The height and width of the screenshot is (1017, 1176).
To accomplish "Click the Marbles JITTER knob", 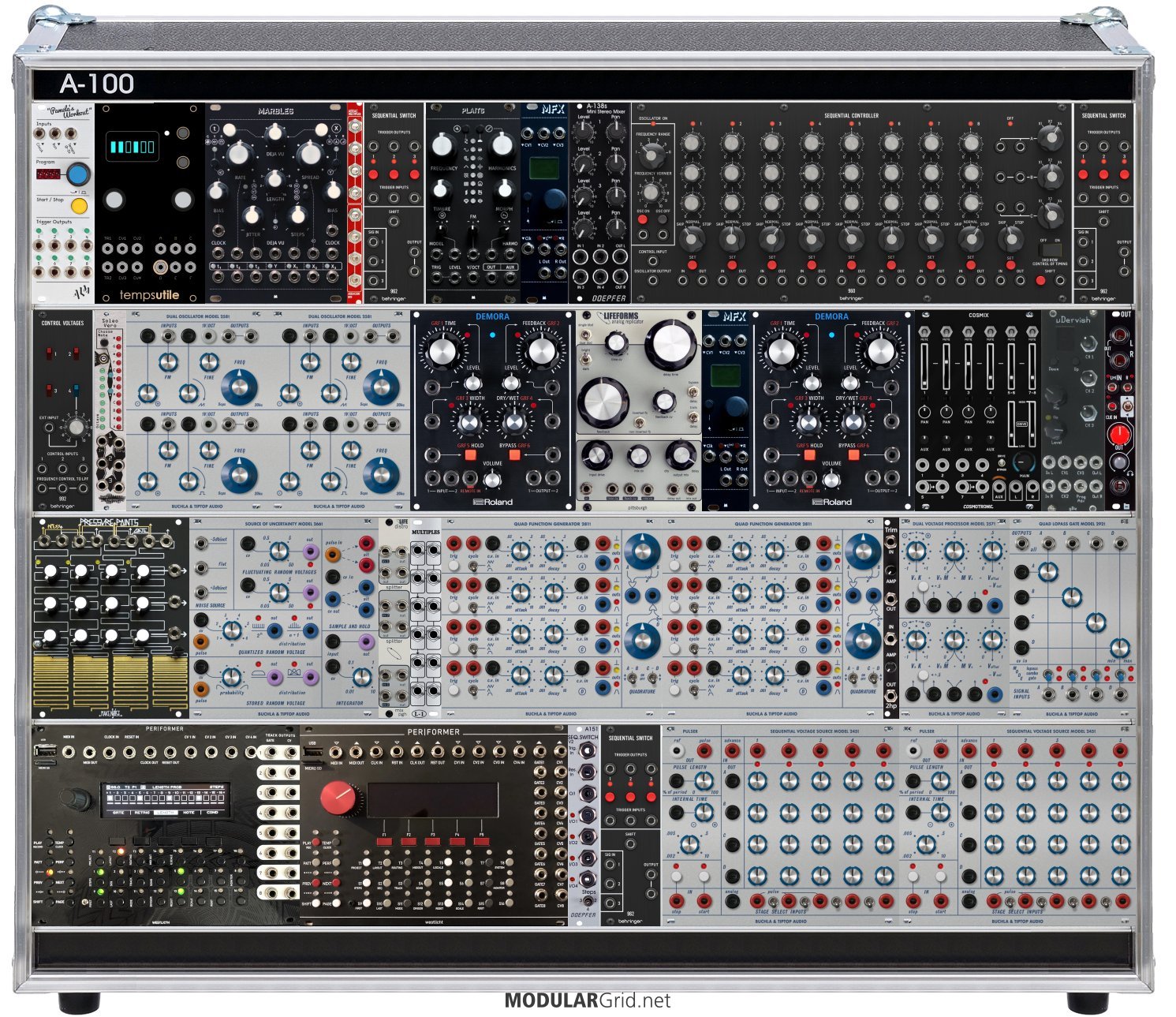I will click(252, 215).
